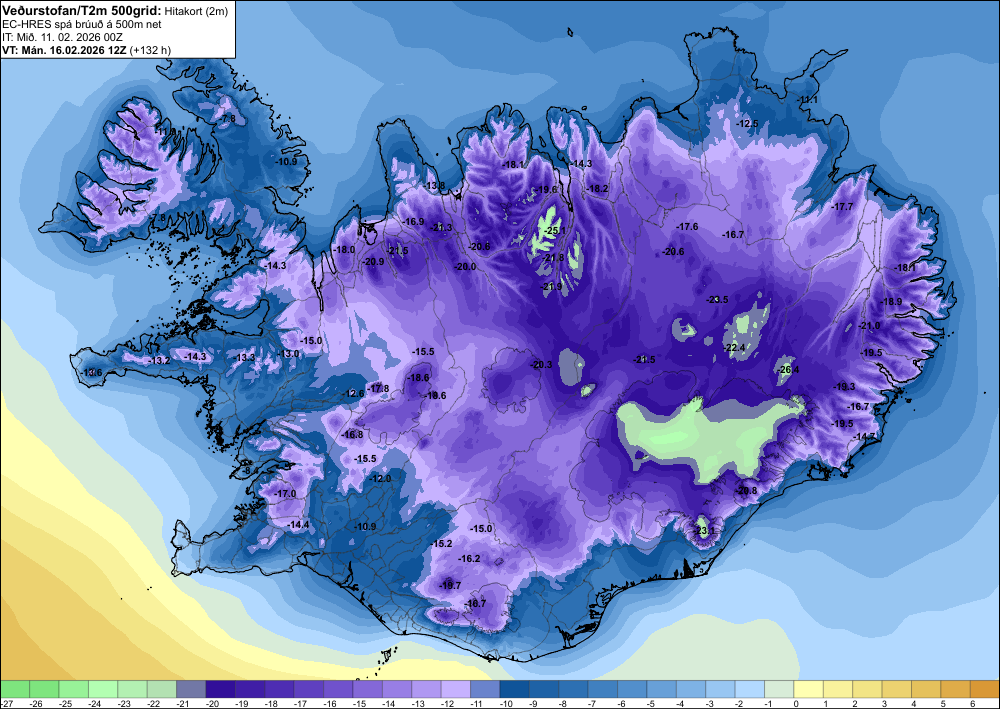This screenshot has width=1000, height=709.
Task: Pick the legend color between -1 and 0
Action: (779, 689)
